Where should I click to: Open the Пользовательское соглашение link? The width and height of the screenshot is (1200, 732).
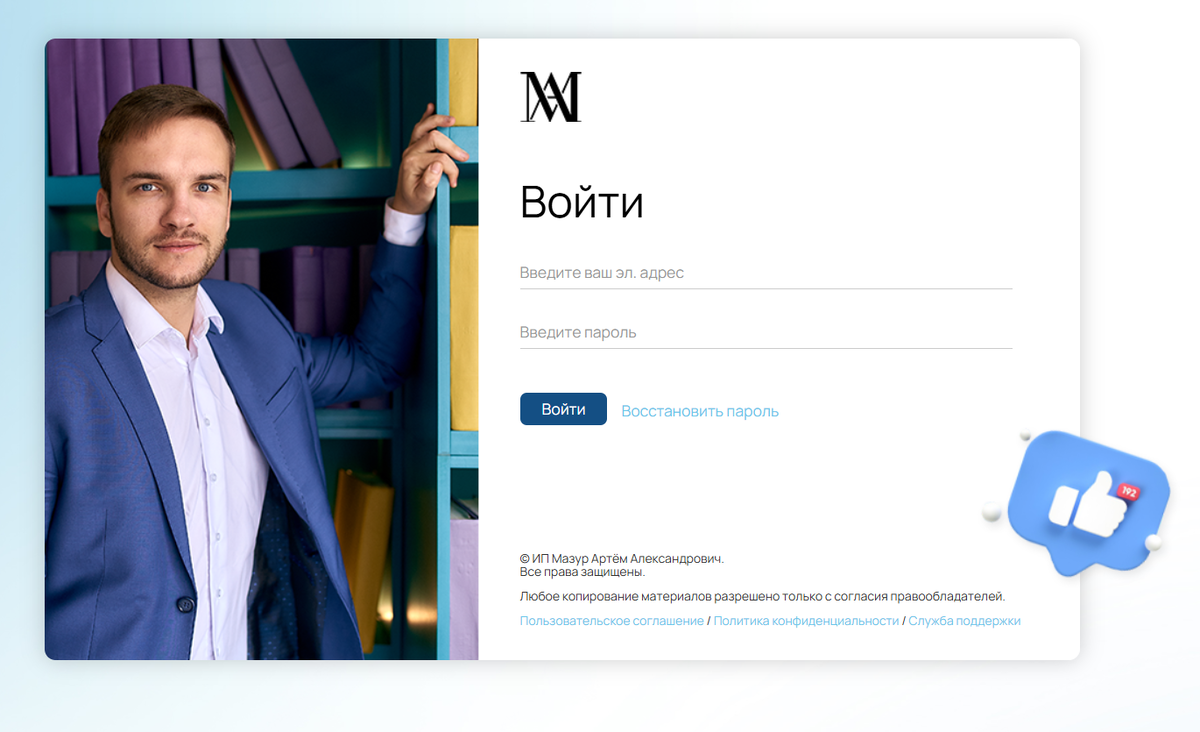pos(611,621)
